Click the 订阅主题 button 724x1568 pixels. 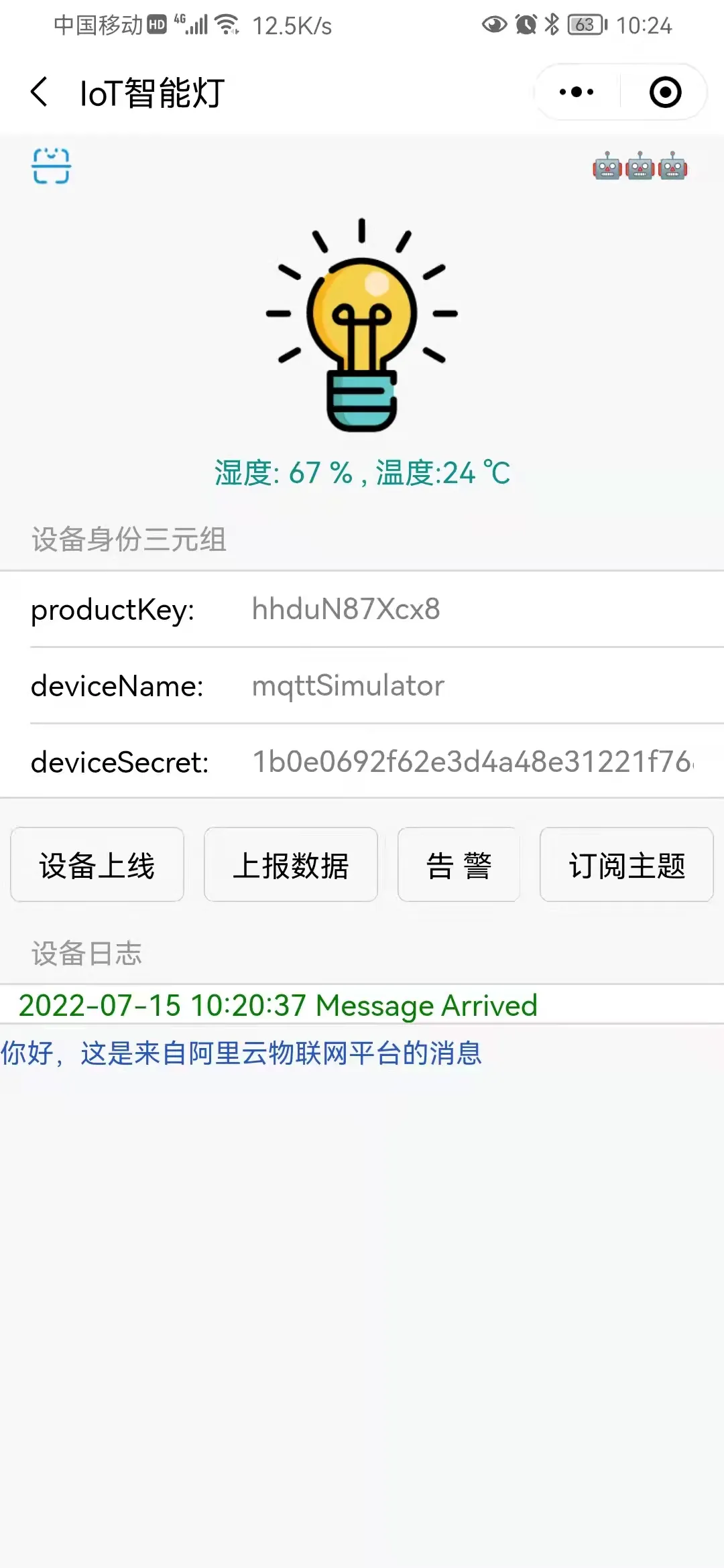pos(627,864)
